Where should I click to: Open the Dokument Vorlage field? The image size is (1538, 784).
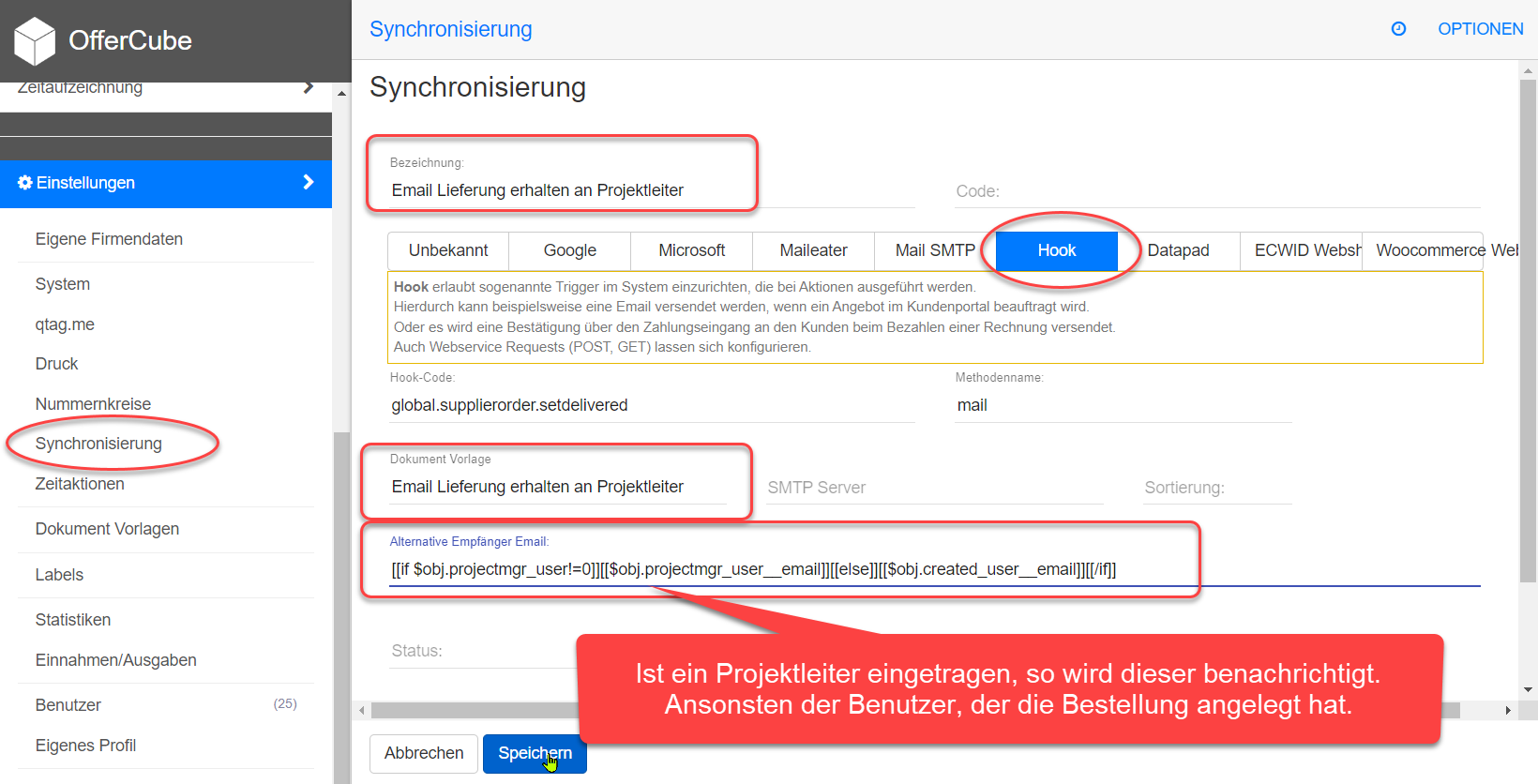point(558,487)
